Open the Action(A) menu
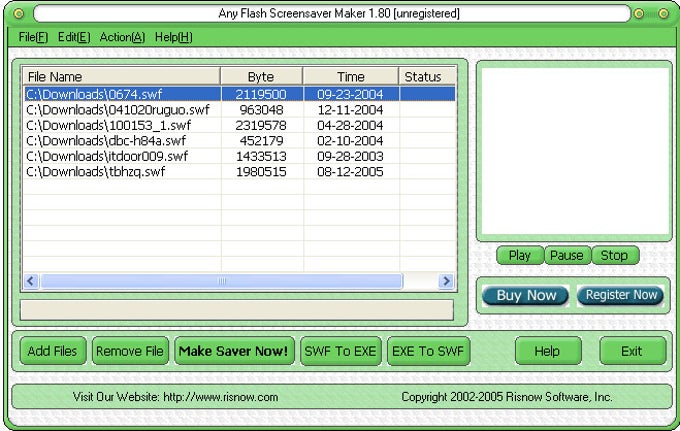680x431 pixels. 122,37
